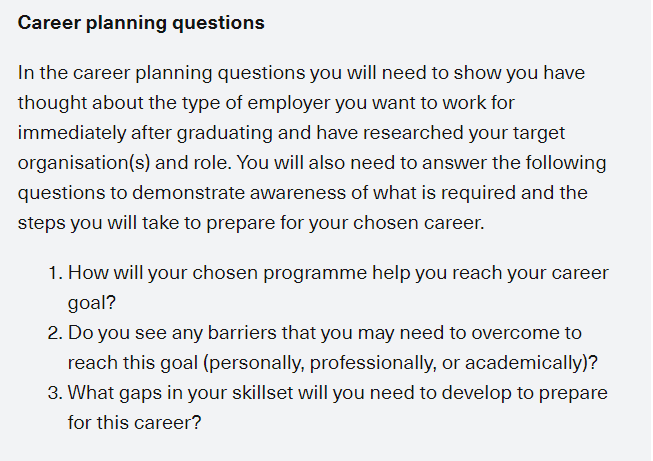Click the text "for this career?"
653x461 pixels.
point(135,423)
